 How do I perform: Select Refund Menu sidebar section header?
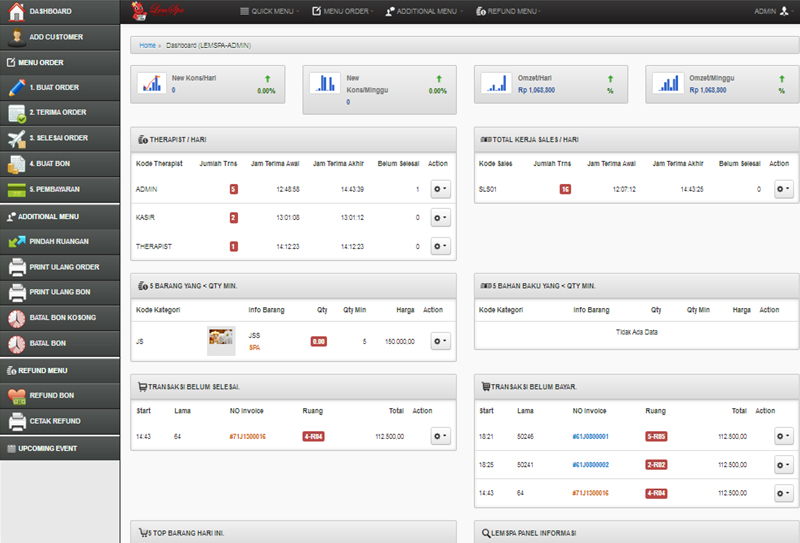pos(60,371)
